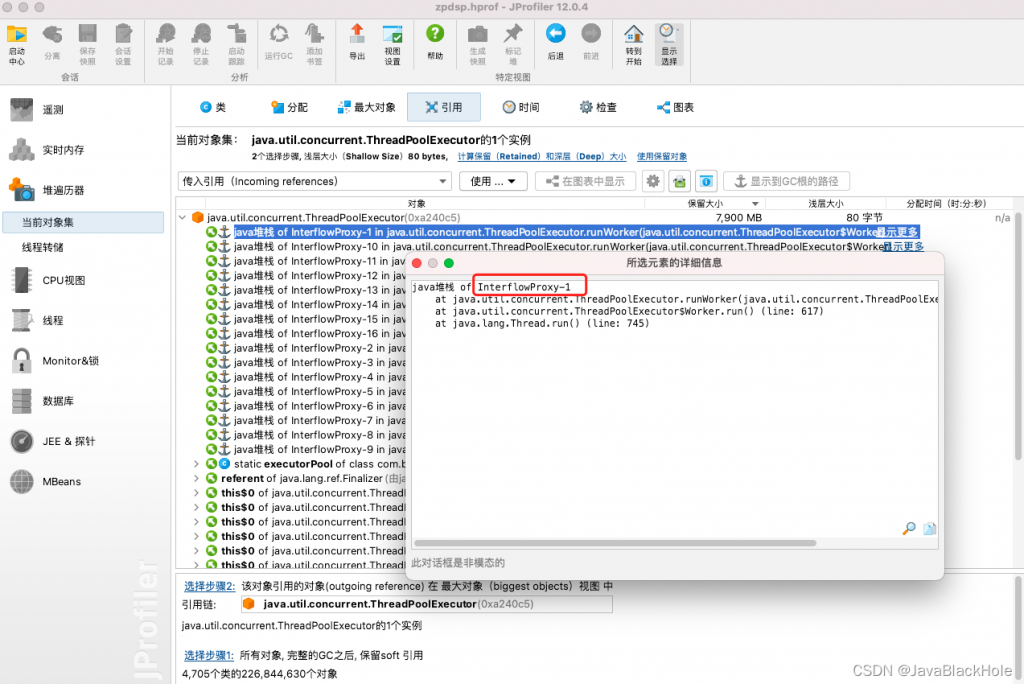Switch to the 时间 time tab
This screenshot has height=684, width=1024.
tap(521, 107)
